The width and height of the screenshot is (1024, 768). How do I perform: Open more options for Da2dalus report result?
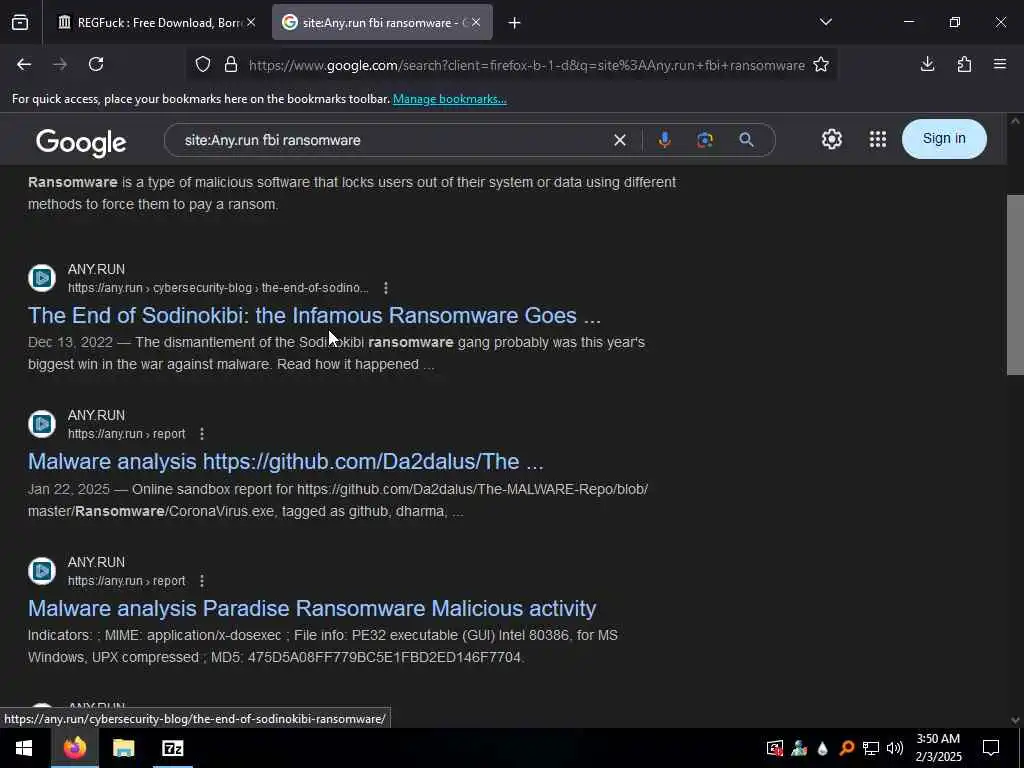(x=202, y=434)
